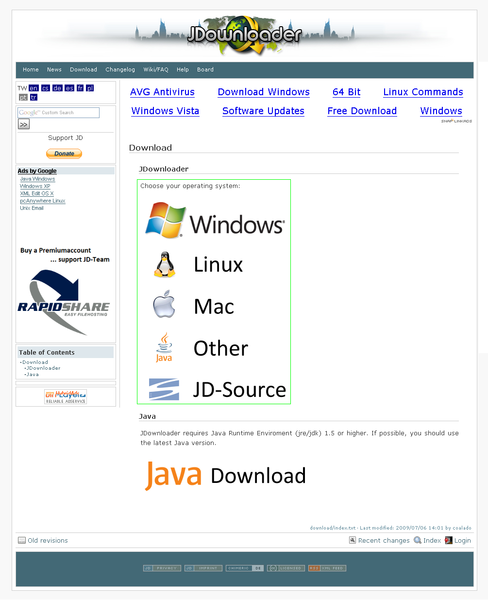Open the Wiki/FAQ menu item
The height and width of the screenshot is (600, 488).
tap(156, 70)
